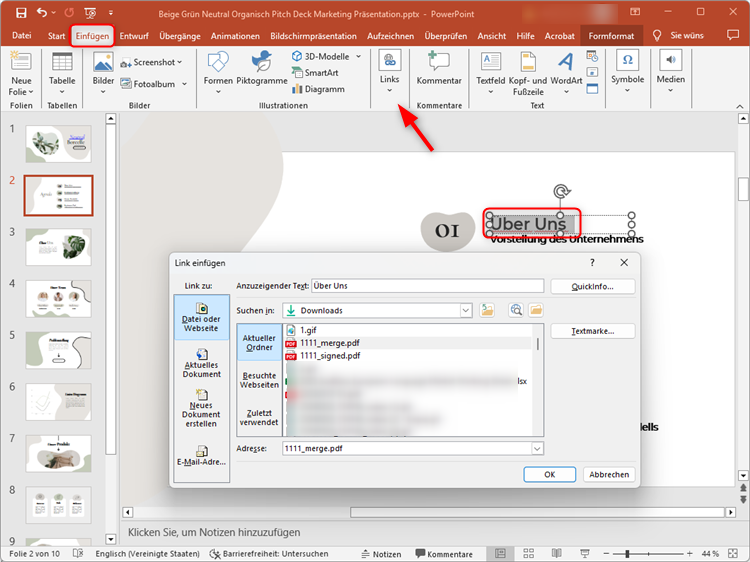750x562 pixels.
Task: Open the Übergänge tab
Action: tap(180, 36)
